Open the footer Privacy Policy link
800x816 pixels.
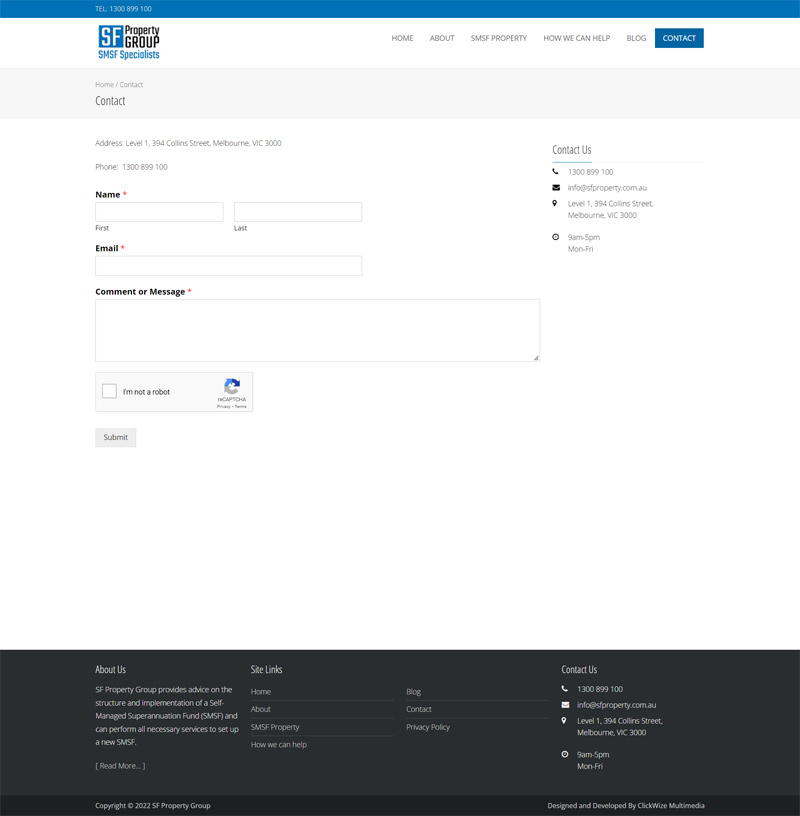pos(428,727)
